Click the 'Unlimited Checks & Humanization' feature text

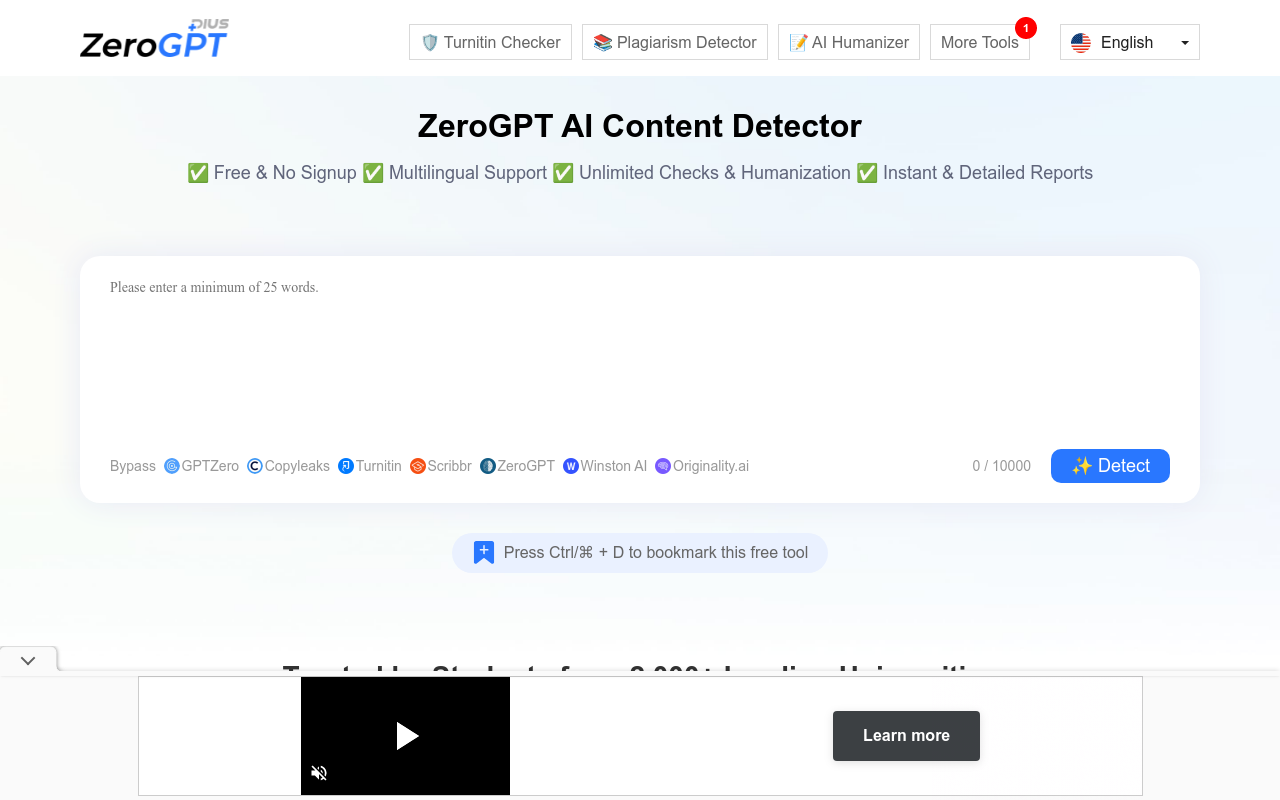pos(715,173)
